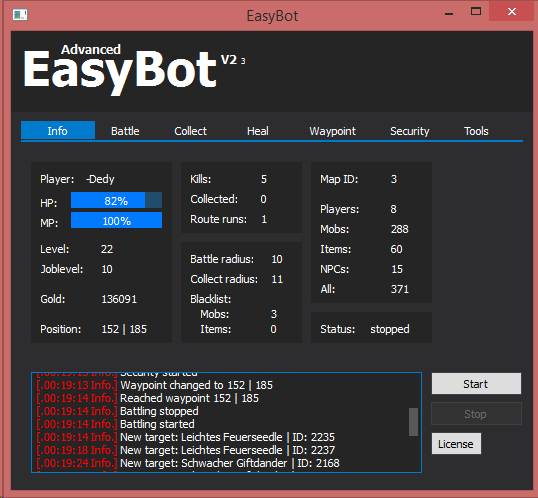Close the EasyBot window

(512, 12)
